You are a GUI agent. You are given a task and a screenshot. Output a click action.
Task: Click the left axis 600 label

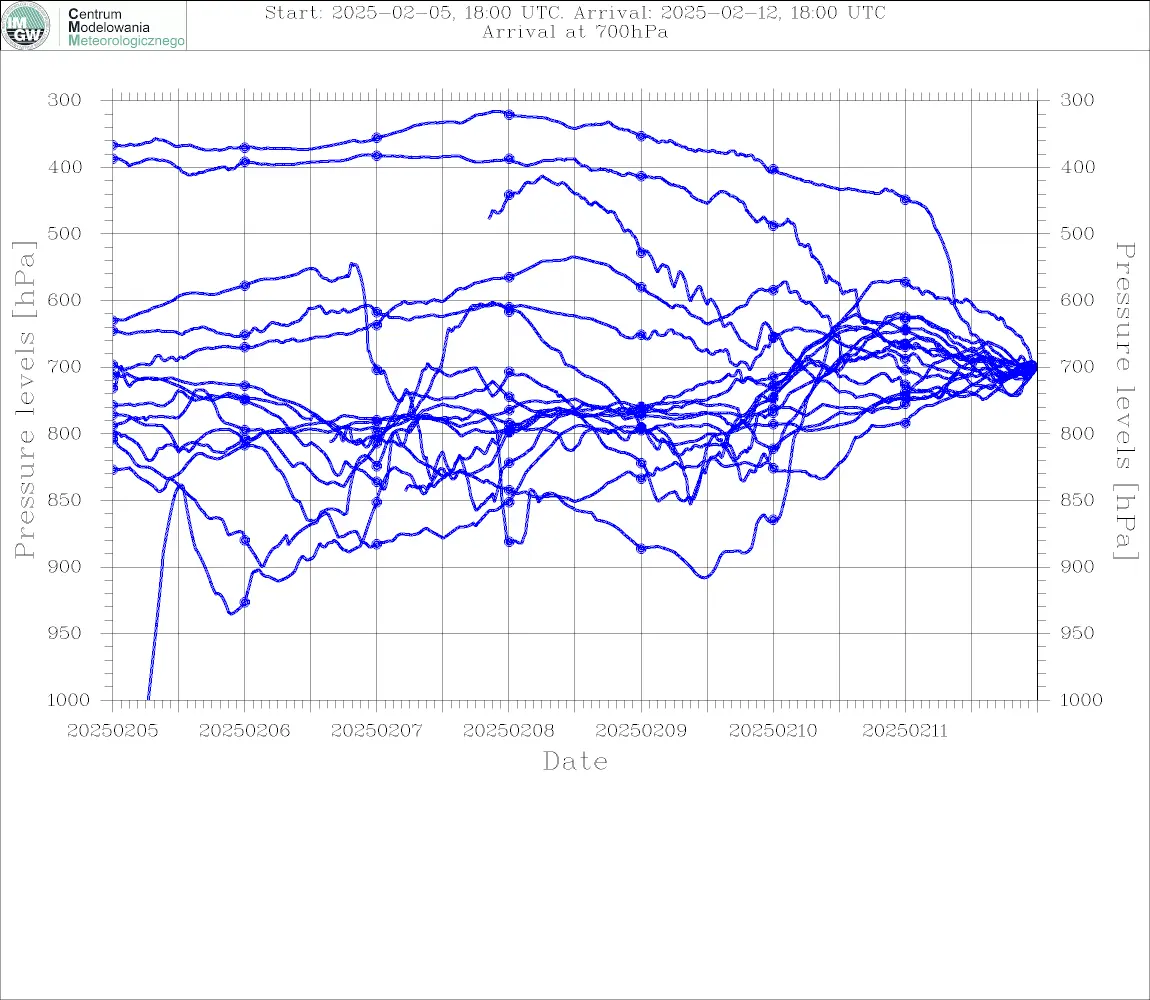click(65, 300)
